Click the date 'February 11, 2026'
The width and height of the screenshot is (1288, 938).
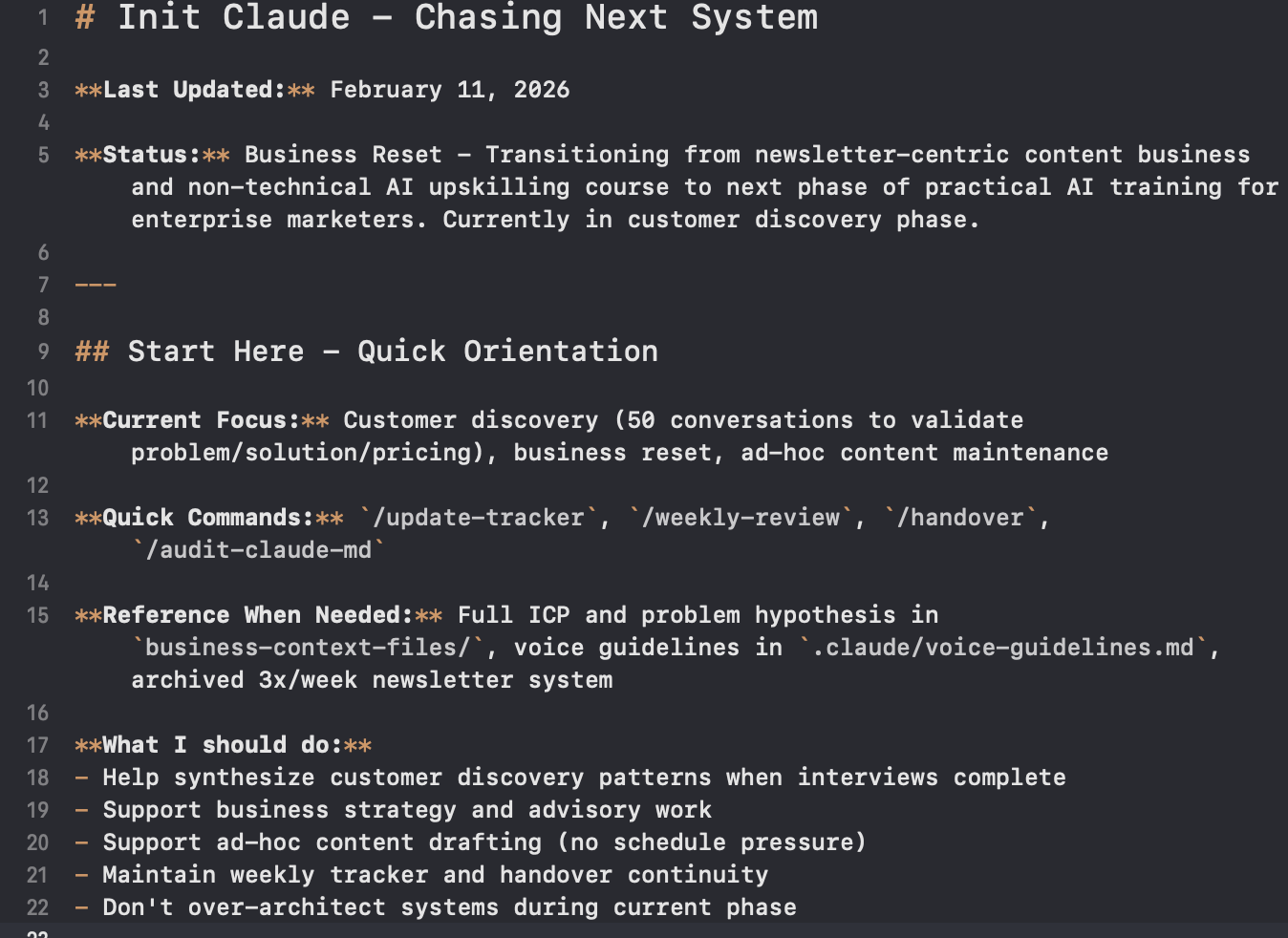(x=449, y=90)
